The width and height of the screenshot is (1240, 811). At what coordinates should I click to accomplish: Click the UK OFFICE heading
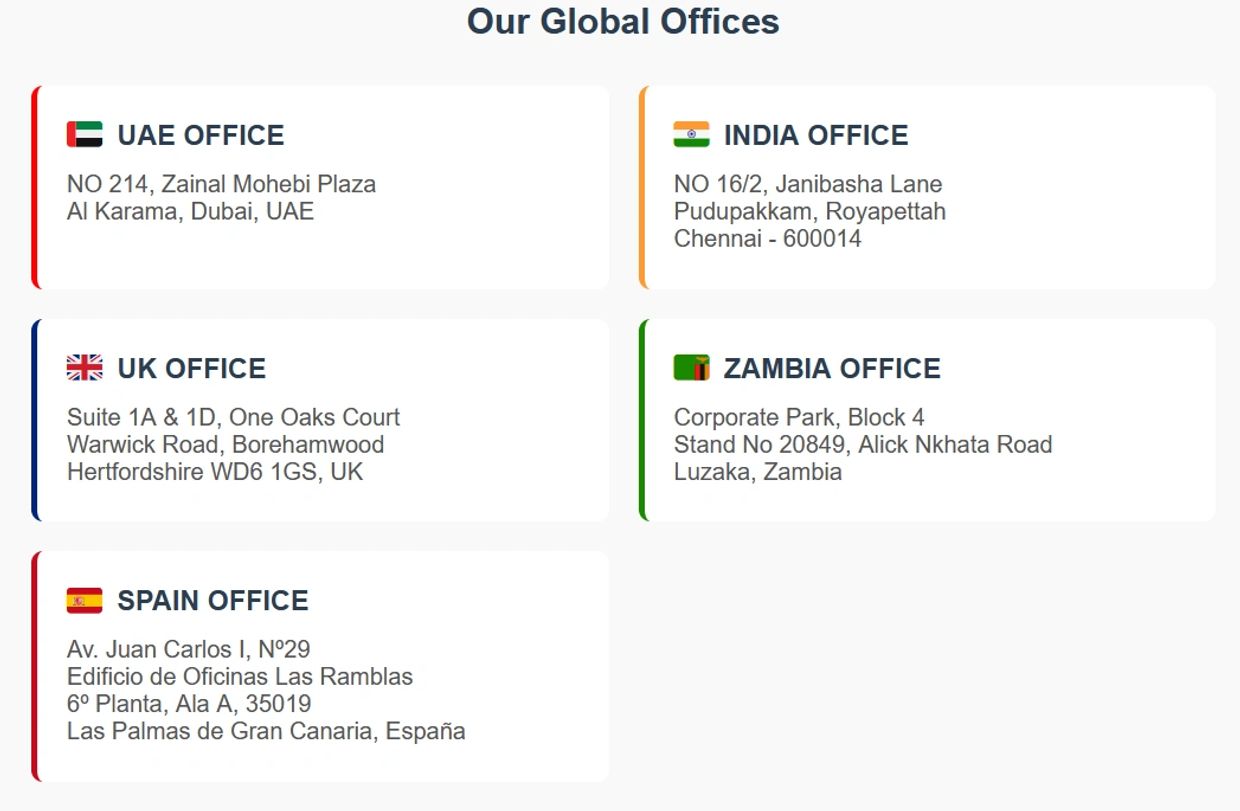click(191, 368)
